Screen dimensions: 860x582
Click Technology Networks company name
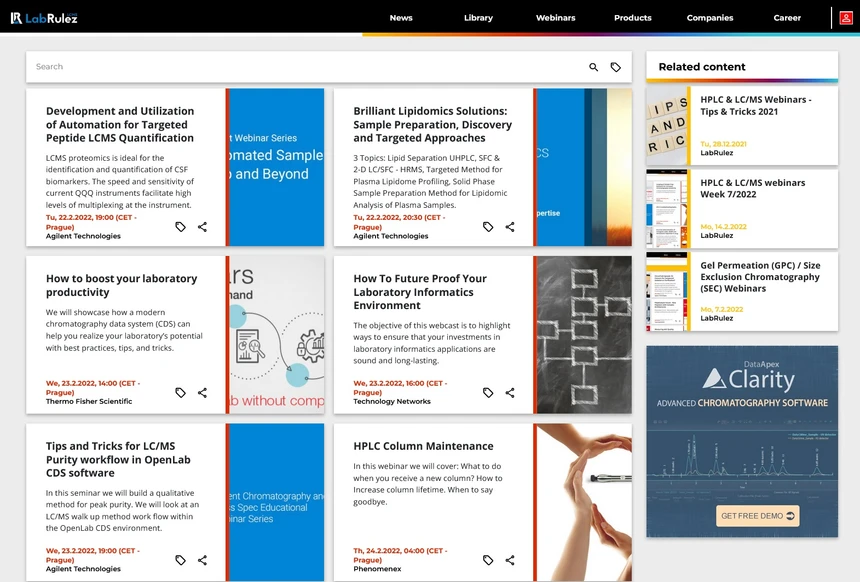click(x=392, y=402)
